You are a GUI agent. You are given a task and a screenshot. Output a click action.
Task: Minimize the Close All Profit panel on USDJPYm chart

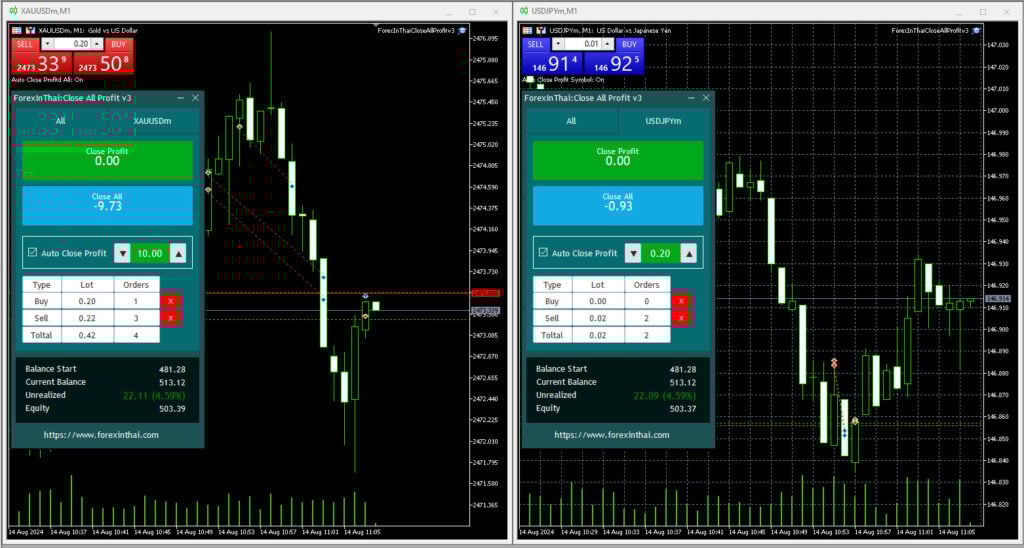[691, 98]
